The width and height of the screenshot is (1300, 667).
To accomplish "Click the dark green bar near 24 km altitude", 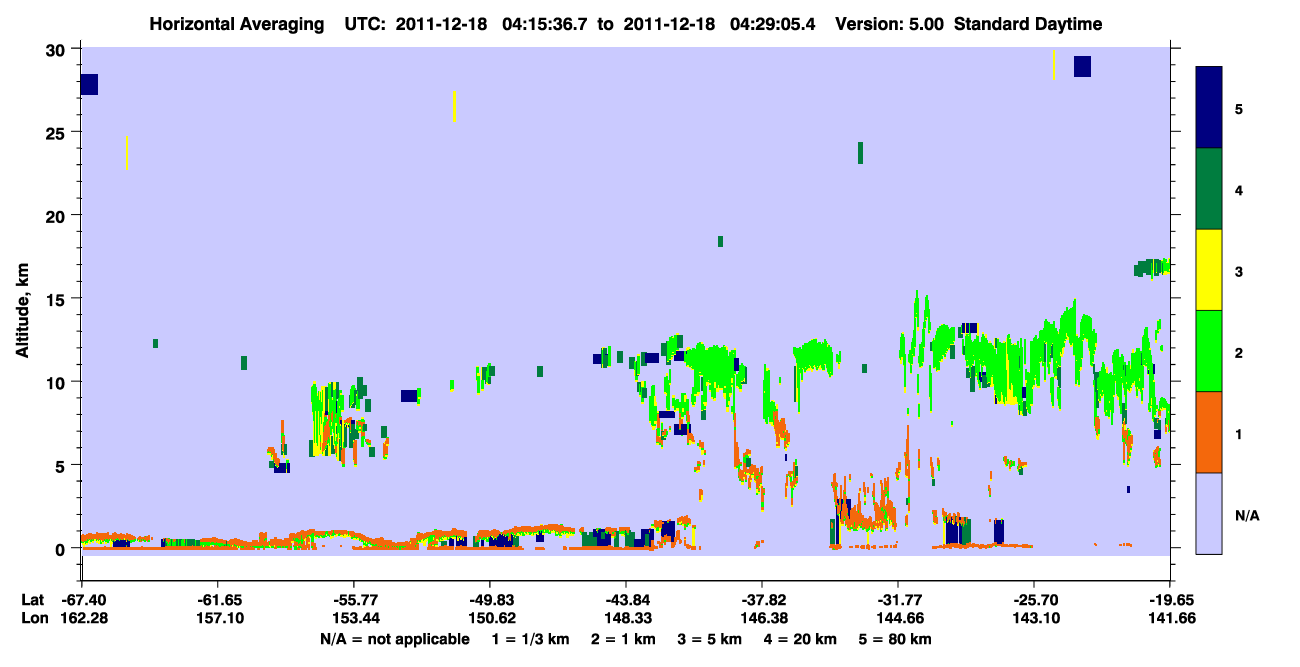I will [x=860, y=153].
